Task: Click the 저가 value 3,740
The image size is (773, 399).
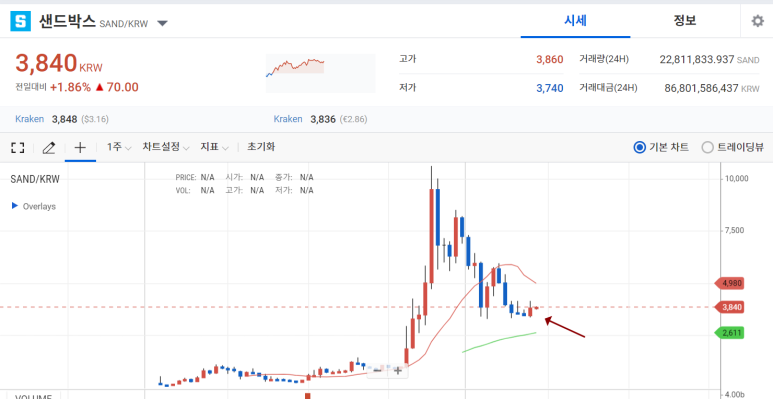Action: click(550, 88)
